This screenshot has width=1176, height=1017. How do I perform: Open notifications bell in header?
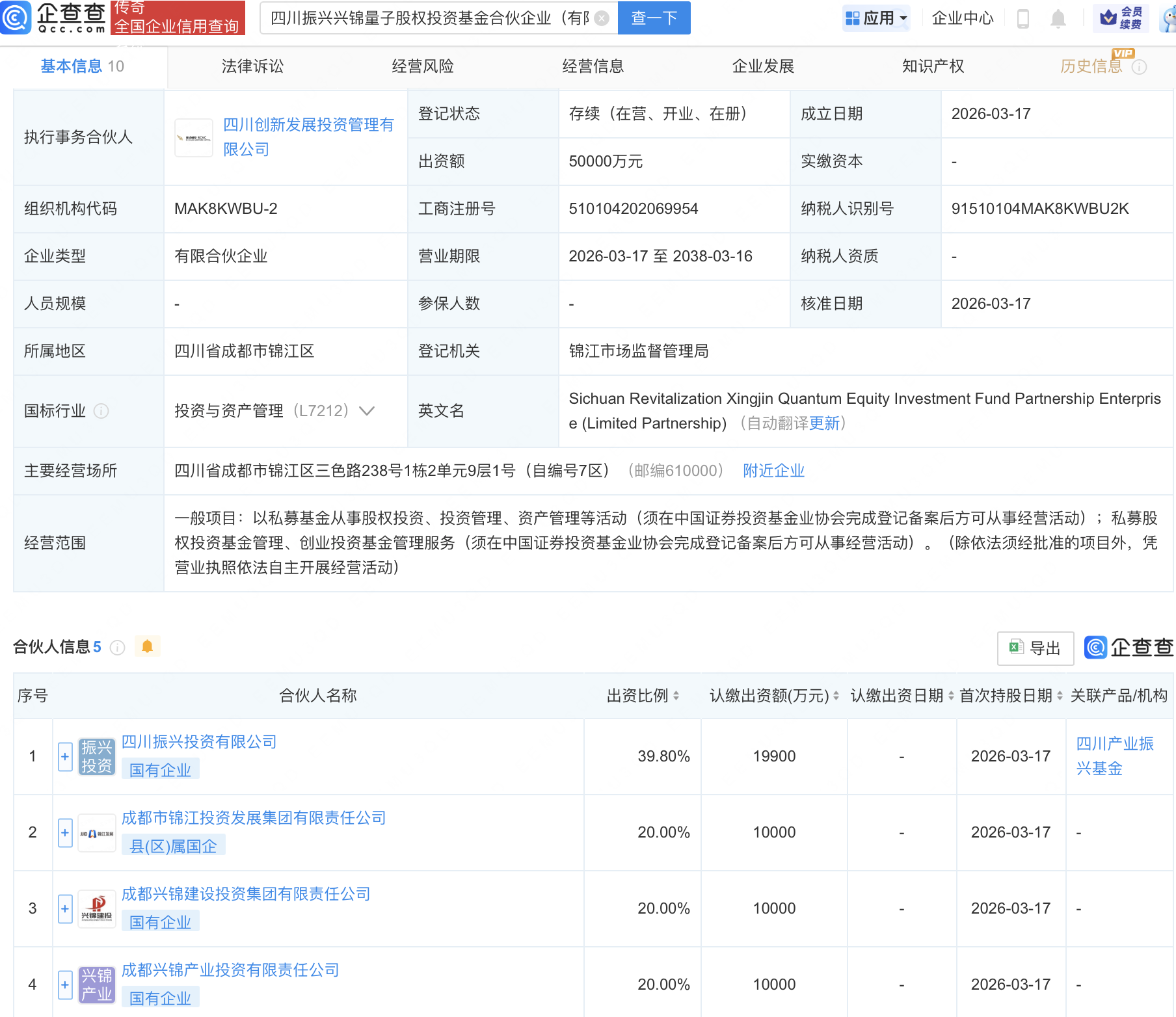pyautogui.click(x=1058, y=19)
